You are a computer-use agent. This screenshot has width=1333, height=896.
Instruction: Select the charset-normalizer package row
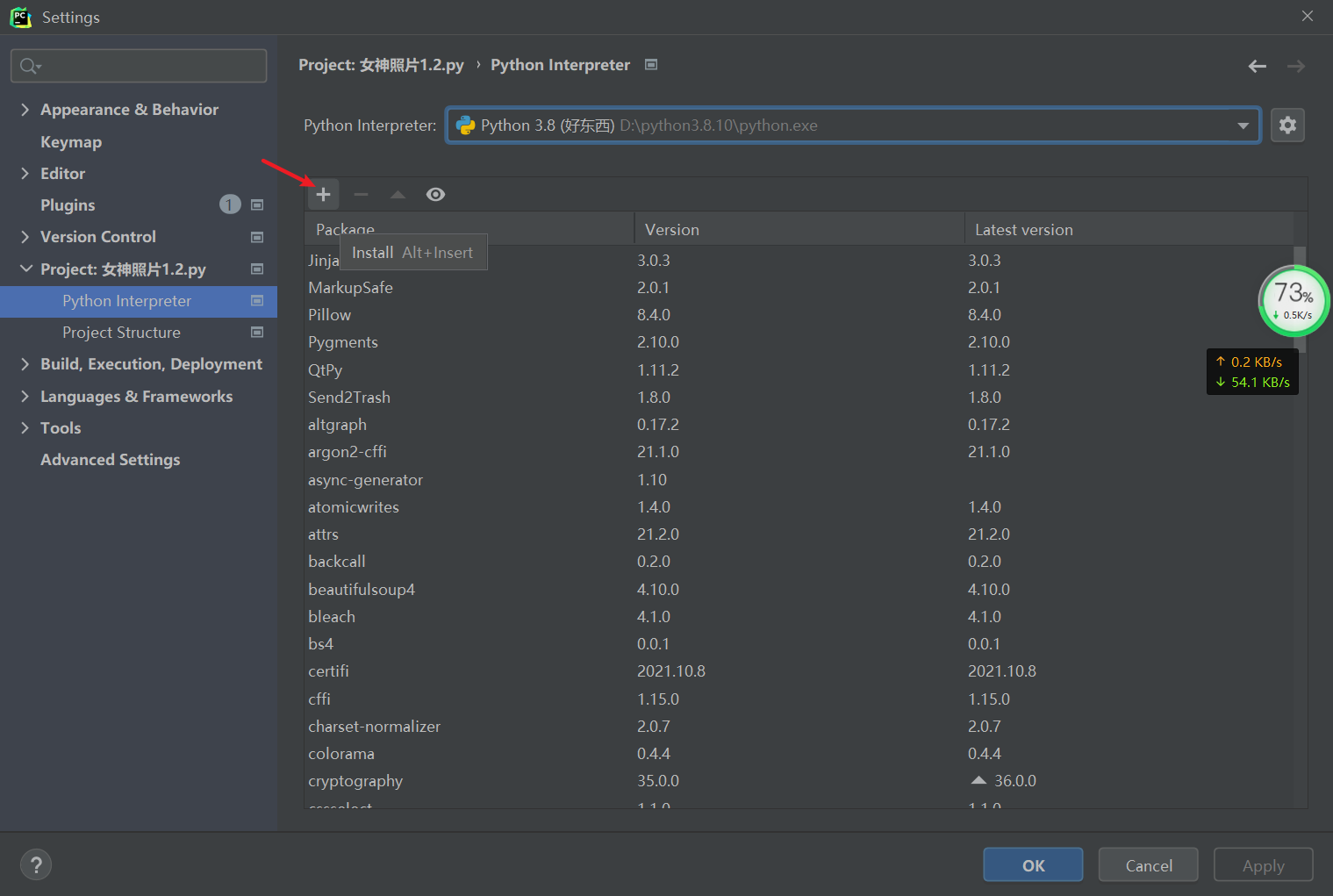point(799,727)
